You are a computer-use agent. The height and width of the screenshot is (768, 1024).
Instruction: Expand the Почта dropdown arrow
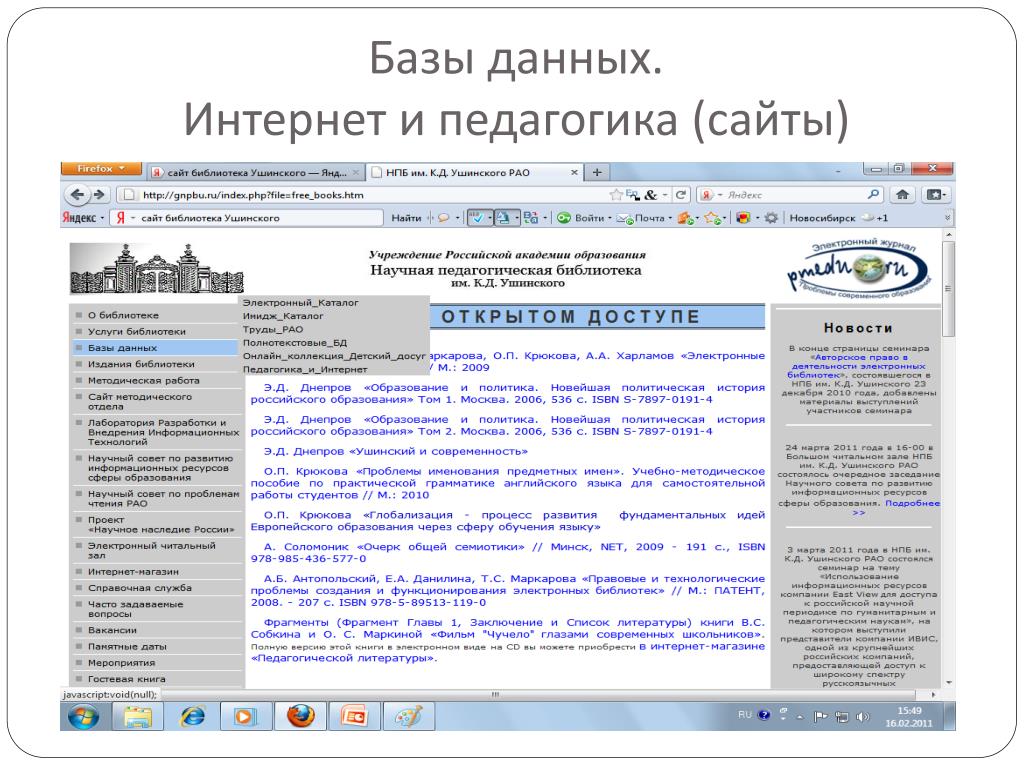click(x=670, y=218)
